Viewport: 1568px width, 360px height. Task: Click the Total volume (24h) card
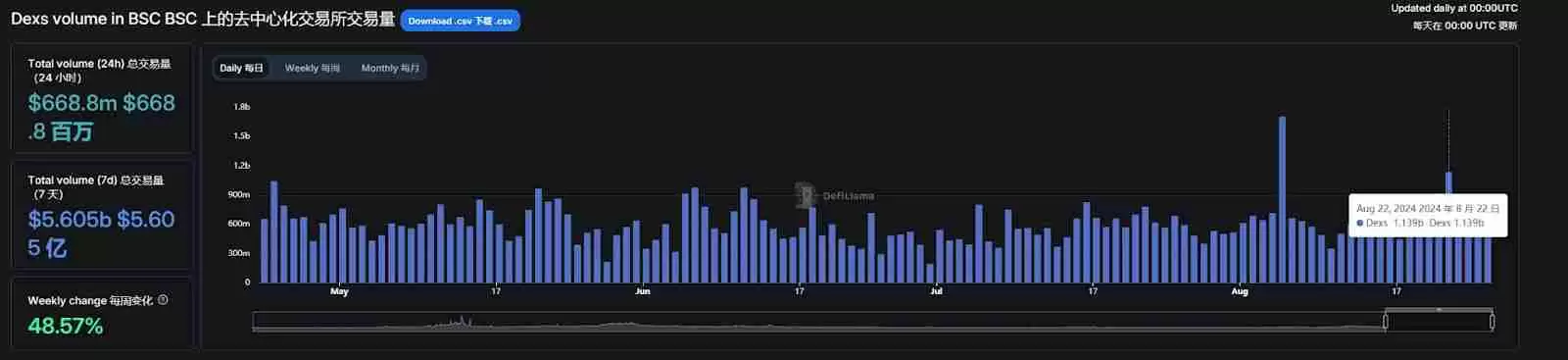click(101, 99)
